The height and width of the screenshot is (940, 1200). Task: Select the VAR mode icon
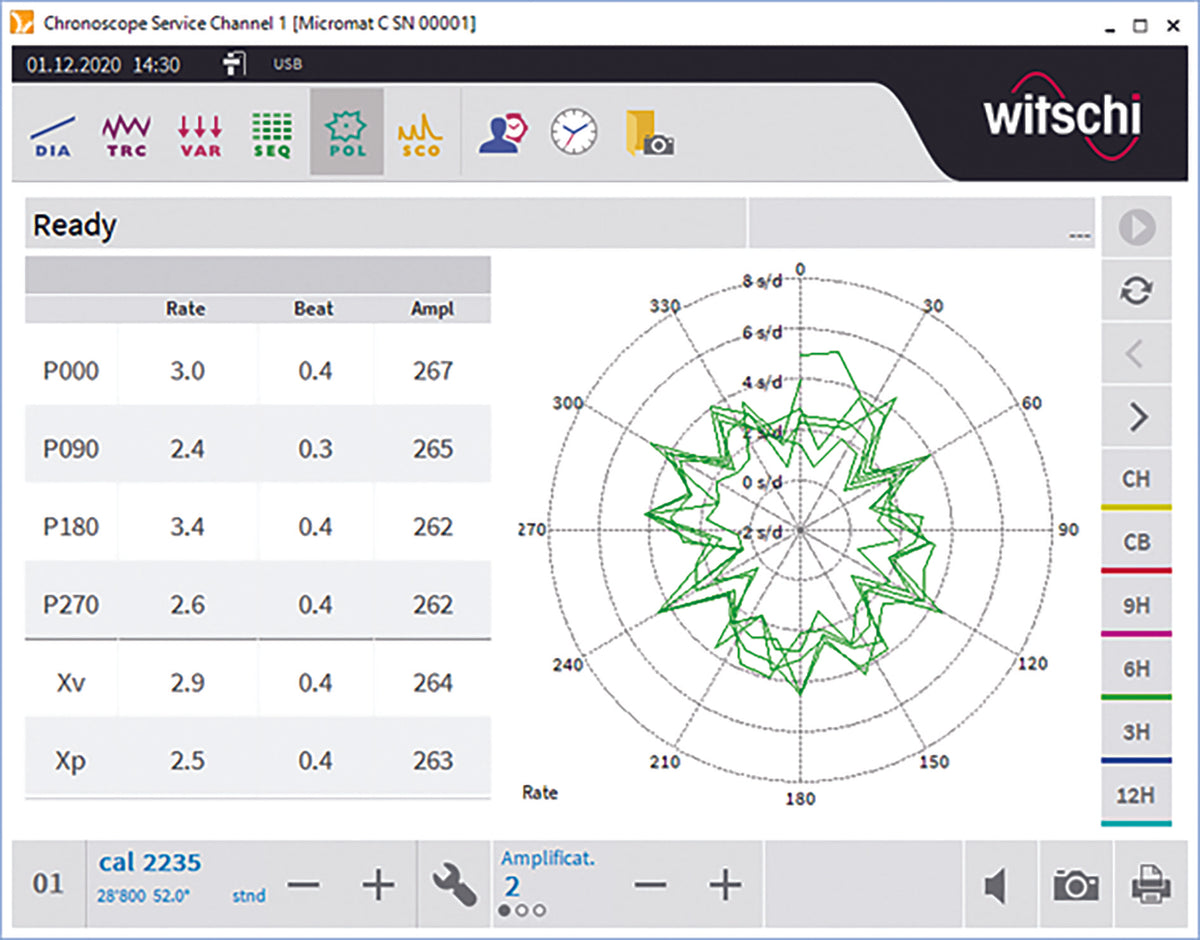(x=200, y=134)
